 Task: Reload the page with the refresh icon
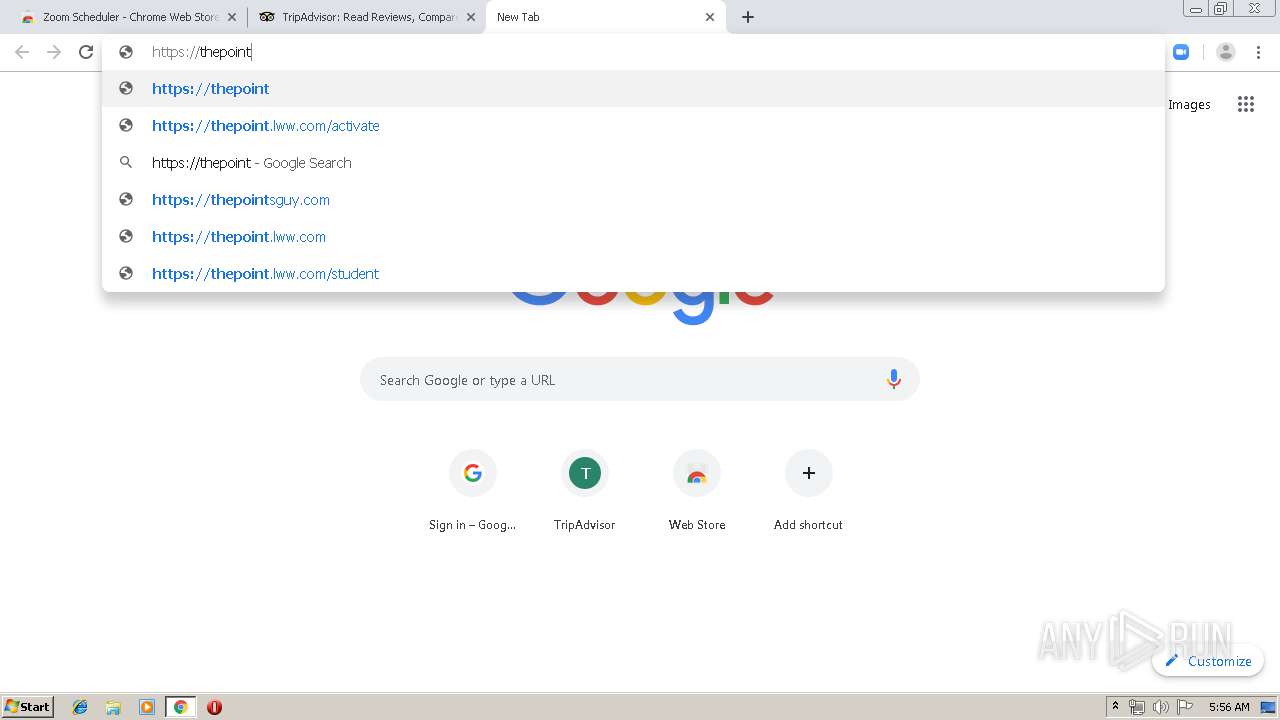click(86, 52)
